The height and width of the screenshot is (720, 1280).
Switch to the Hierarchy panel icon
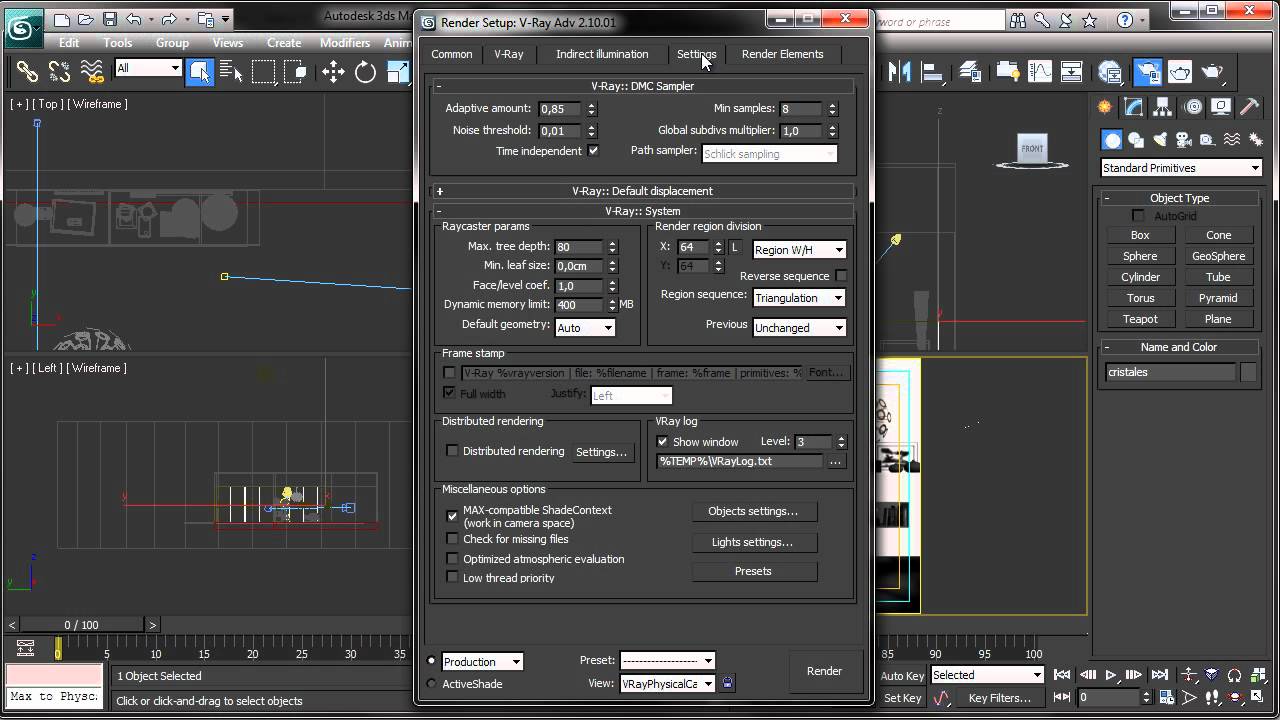click(x=1163, y=107)
